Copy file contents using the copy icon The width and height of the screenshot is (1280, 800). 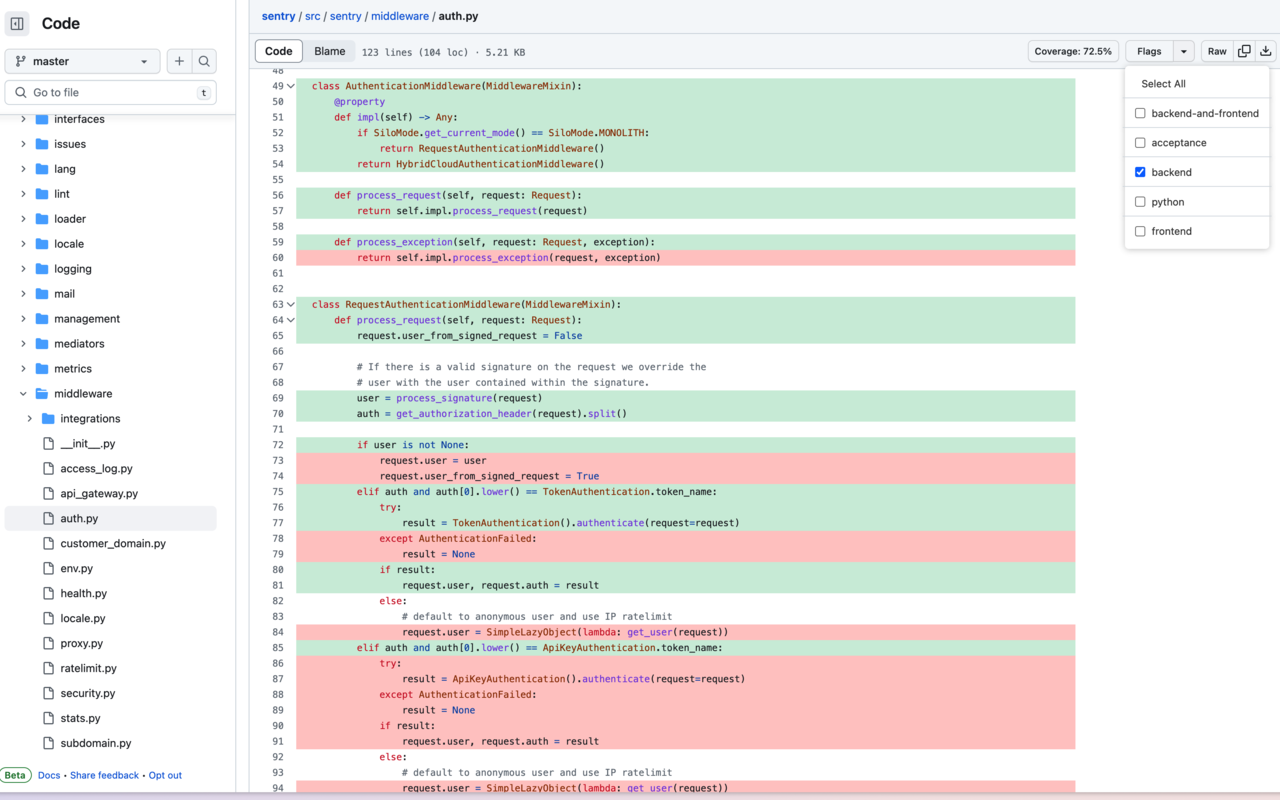[1244, 50]
